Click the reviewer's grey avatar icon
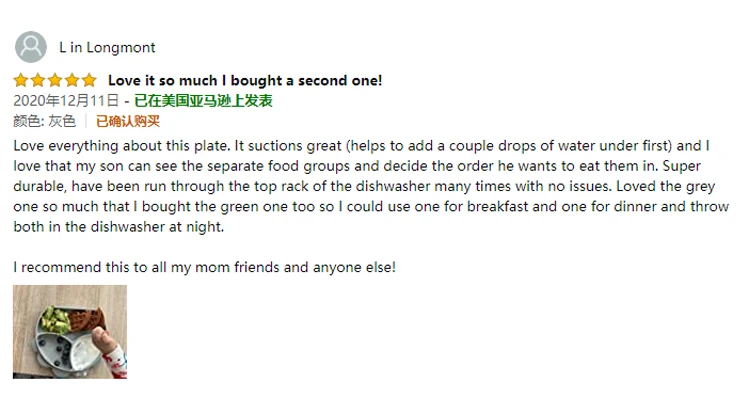Viewport: 750px width, 400px height. tap(31, 47)
